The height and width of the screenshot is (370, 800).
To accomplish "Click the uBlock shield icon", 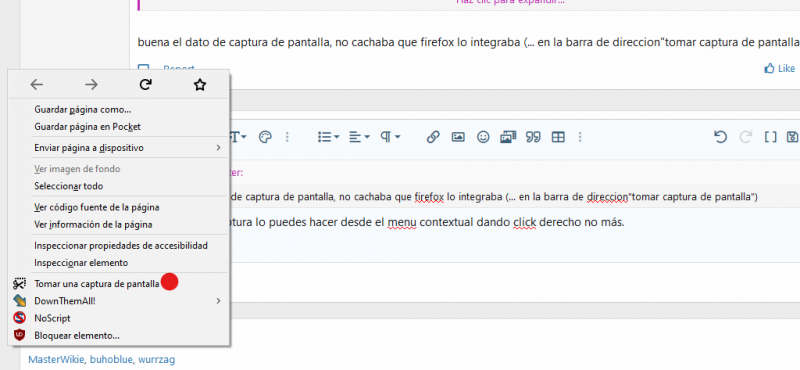I will coord(20,335).
